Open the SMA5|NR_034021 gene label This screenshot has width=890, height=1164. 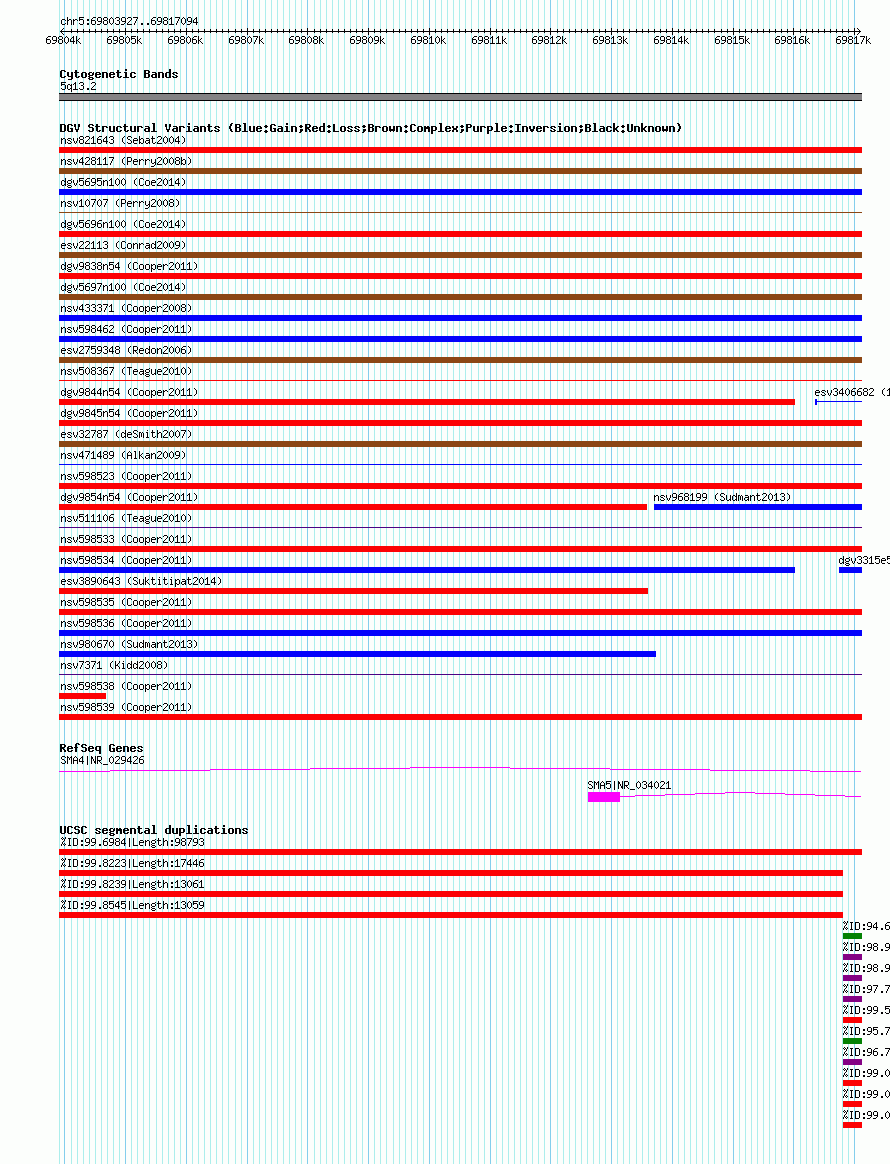[629, 785]
